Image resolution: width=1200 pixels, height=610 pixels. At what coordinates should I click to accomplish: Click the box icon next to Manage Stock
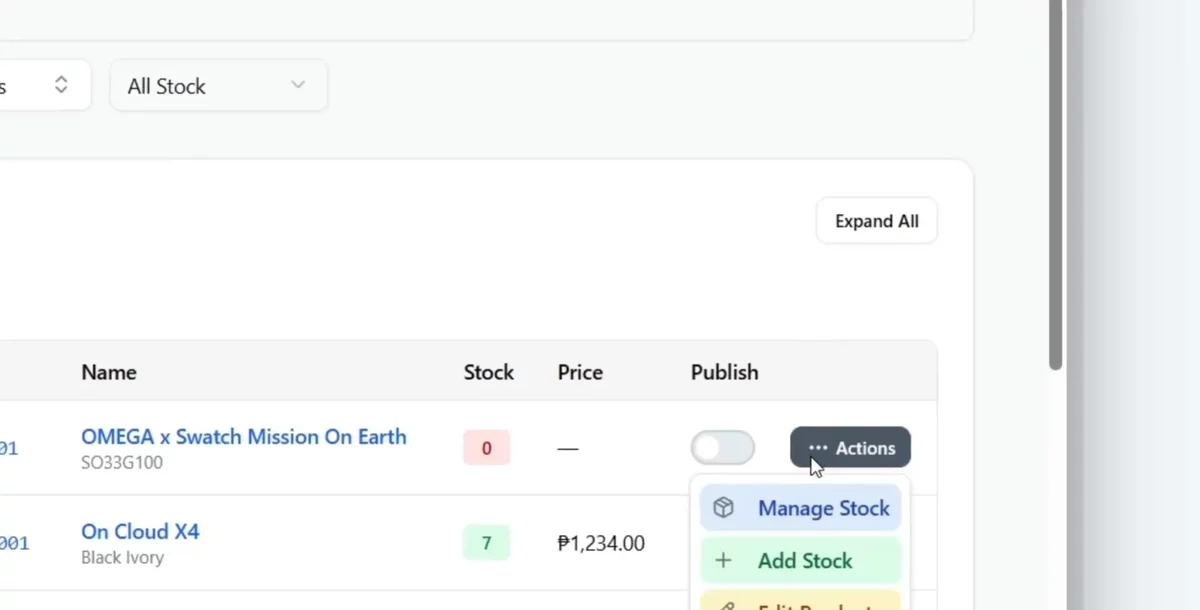pos(723,508)
